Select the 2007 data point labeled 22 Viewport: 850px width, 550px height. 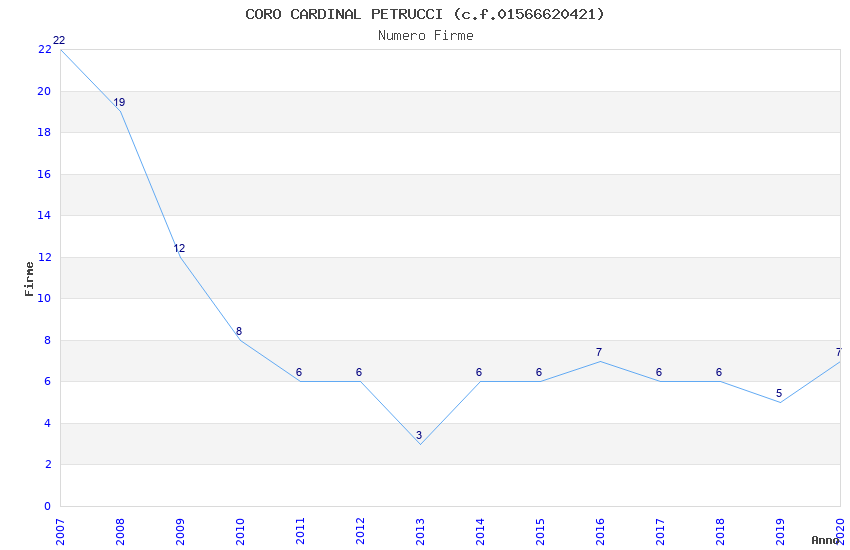click(60, 49)
